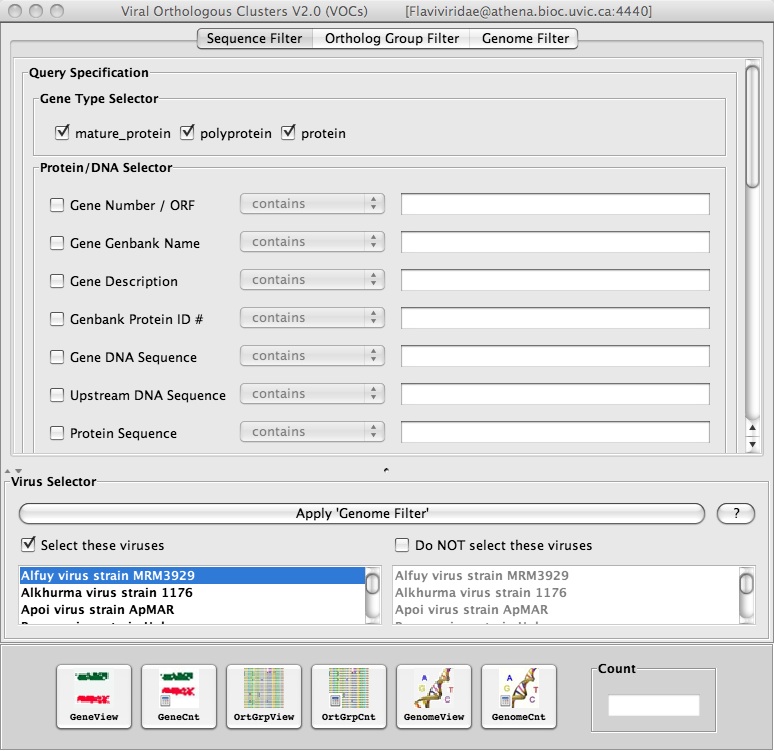Open Genbank Protein ID contains dropdown

(x=312, y=317)
